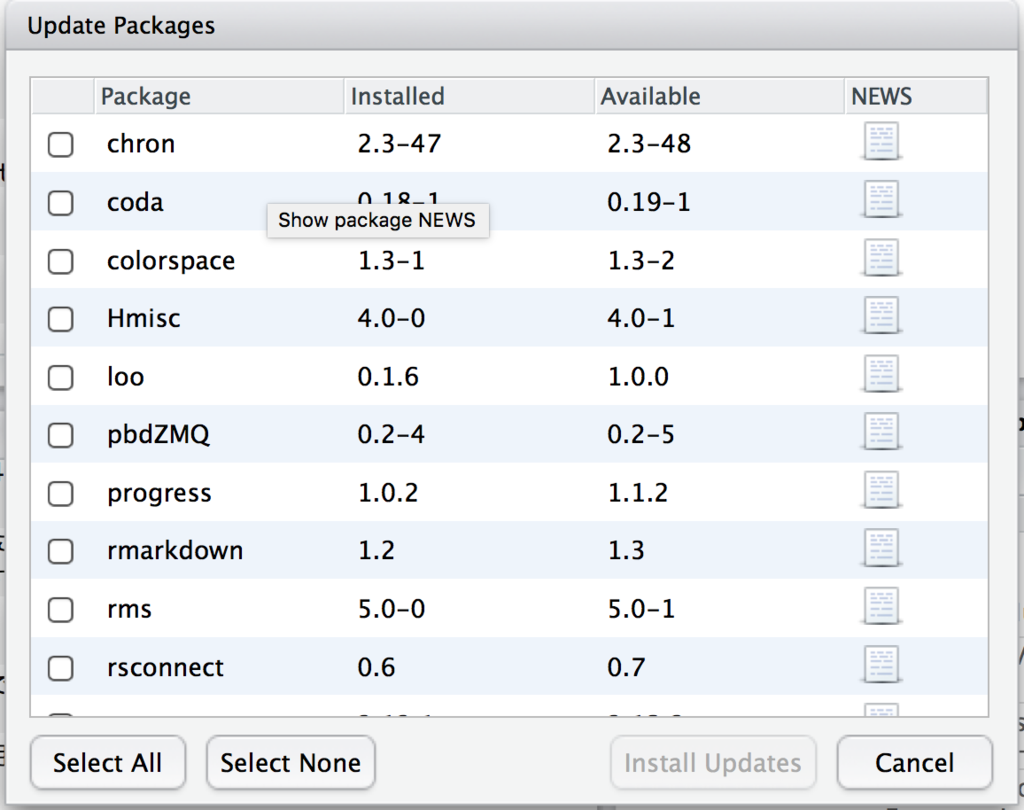Show NEWS for colorspace package
The width and height of the screenshot is (1024, 810).
tap(882, 257)
